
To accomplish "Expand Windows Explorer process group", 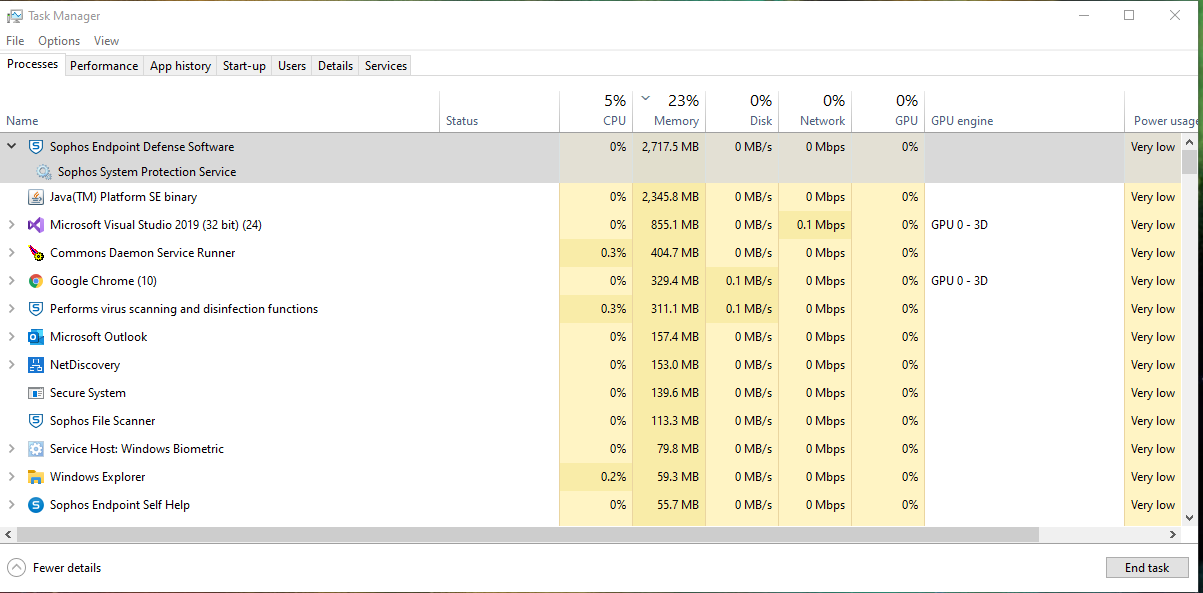I will tap(12, 477).
